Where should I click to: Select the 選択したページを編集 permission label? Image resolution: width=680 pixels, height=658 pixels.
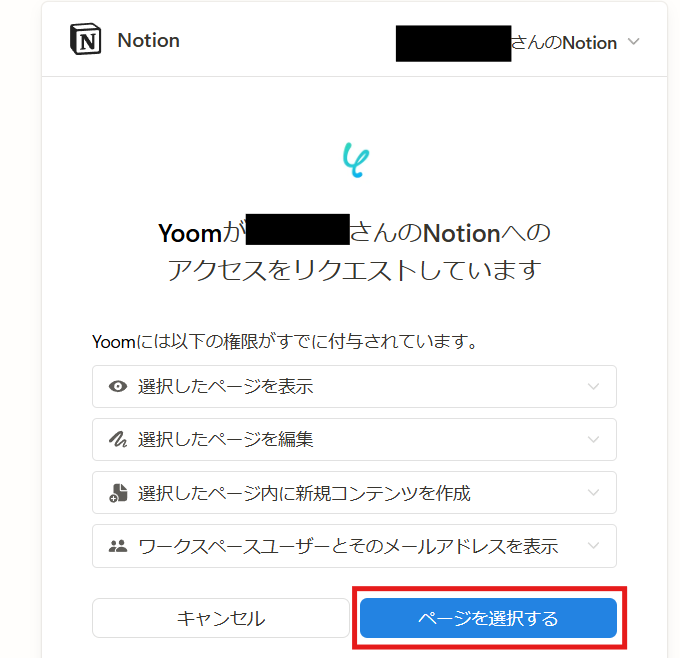click(225, 439)
